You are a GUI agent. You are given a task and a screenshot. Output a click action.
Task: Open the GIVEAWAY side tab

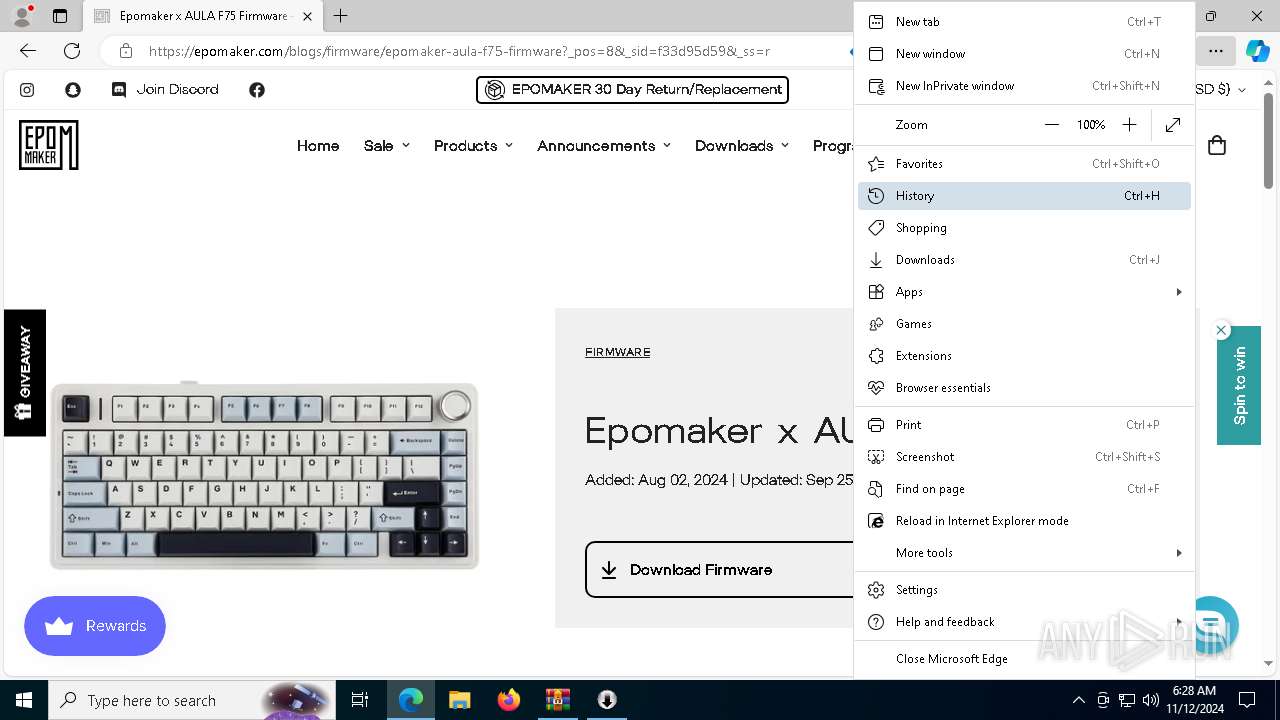[25, 373]
